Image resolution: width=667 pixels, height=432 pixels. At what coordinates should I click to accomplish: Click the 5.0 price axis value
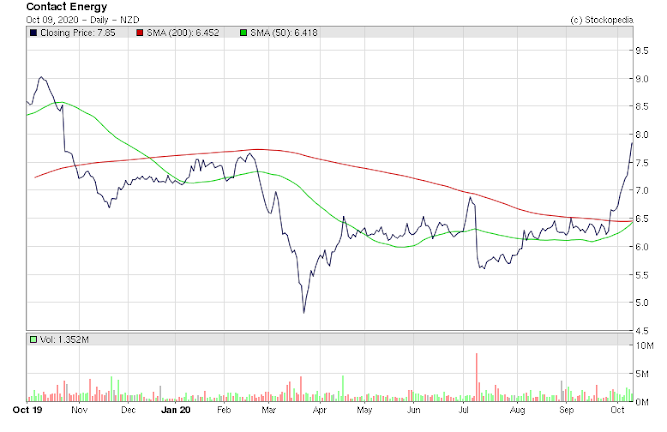[x=642, y=303]
